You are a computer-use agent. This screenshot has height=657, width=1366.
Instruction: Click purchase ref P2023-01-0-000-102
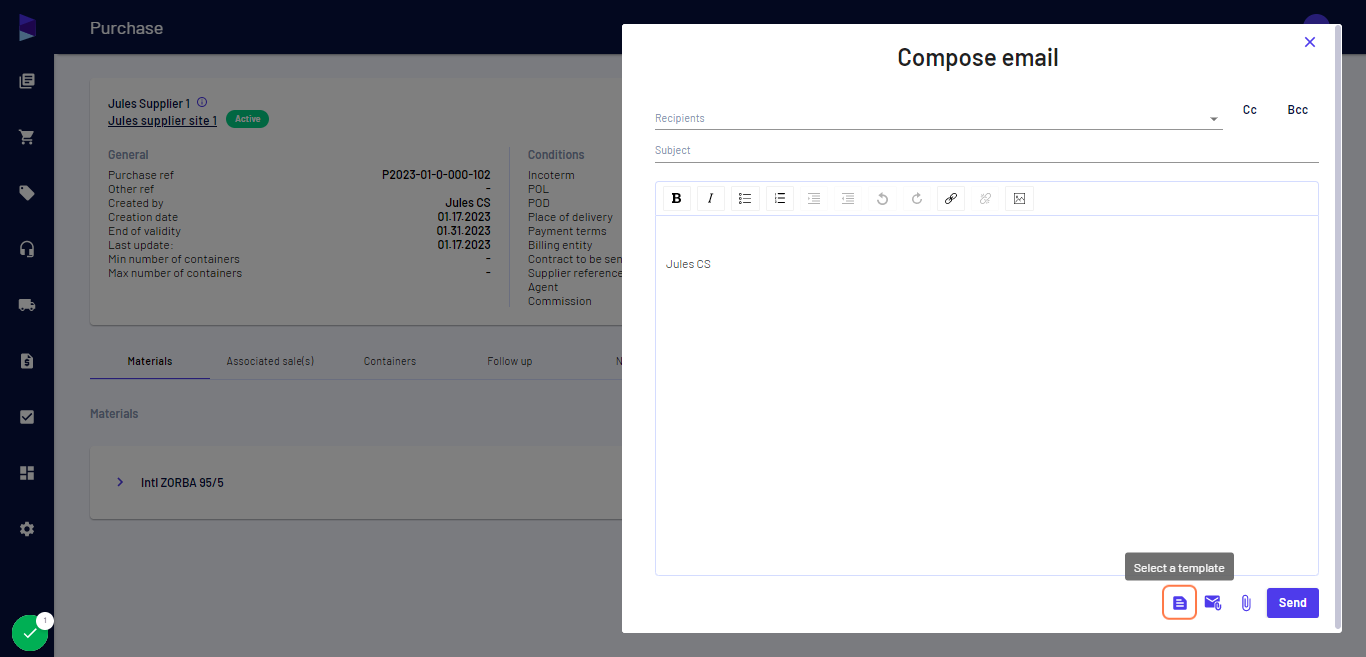tap(436, 175)
